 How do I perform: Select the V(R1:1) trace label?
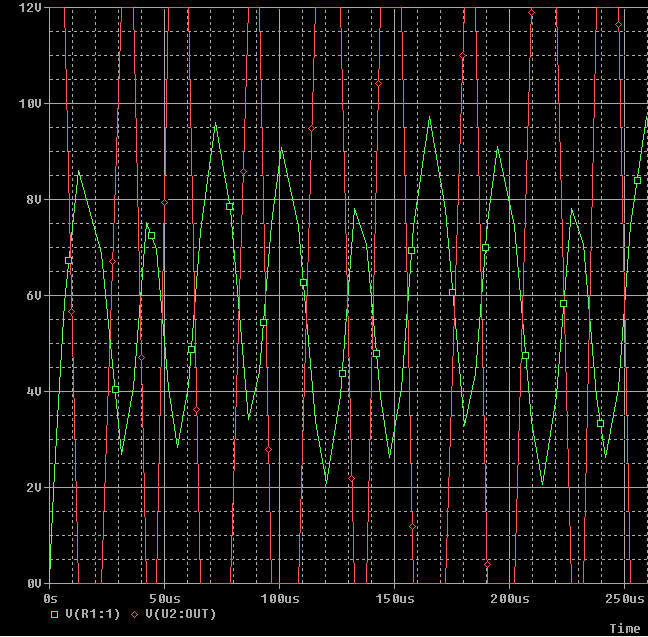tap(88, 613)
